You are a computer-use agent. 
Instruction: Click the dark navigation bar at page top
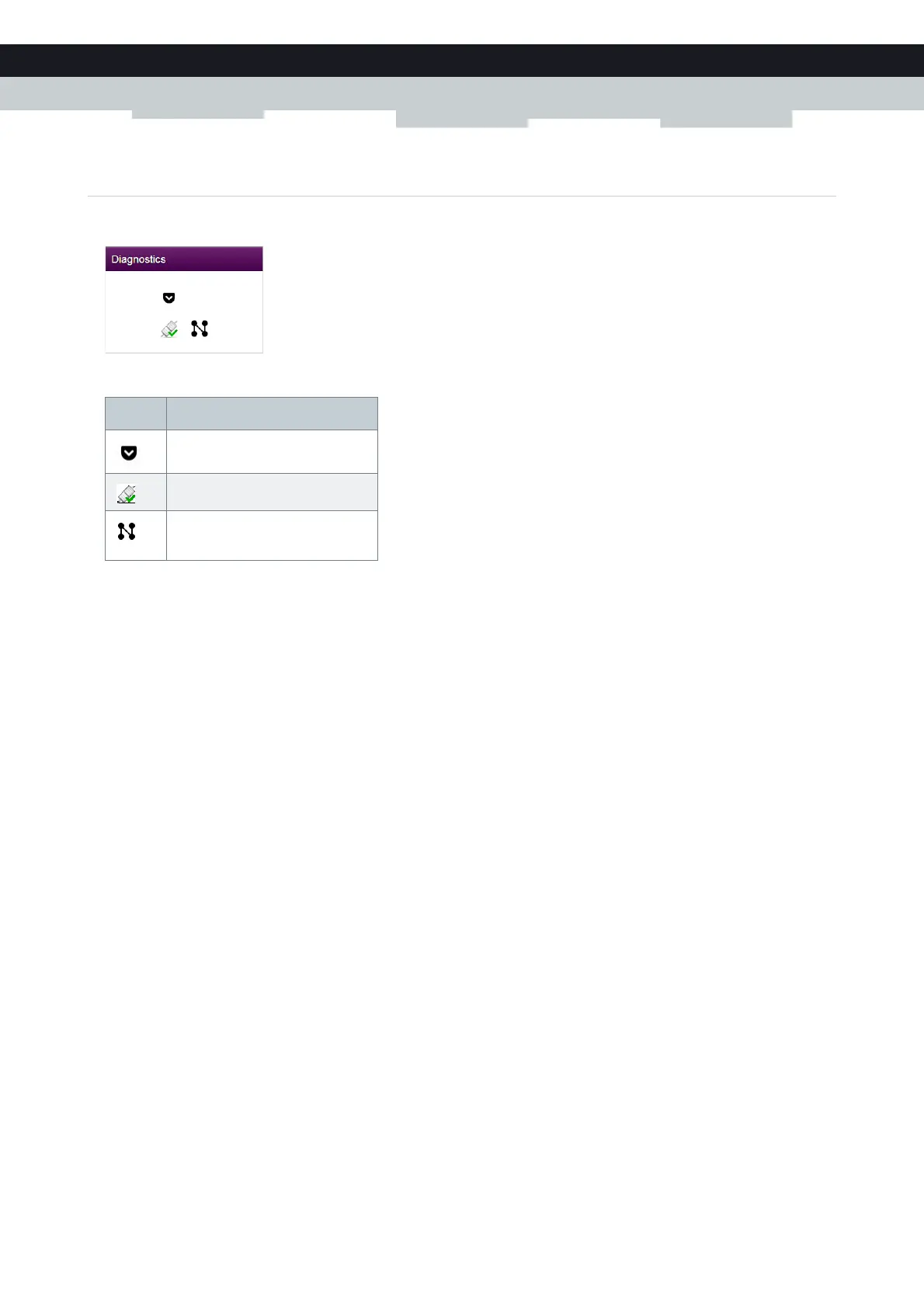pos(462,61)
